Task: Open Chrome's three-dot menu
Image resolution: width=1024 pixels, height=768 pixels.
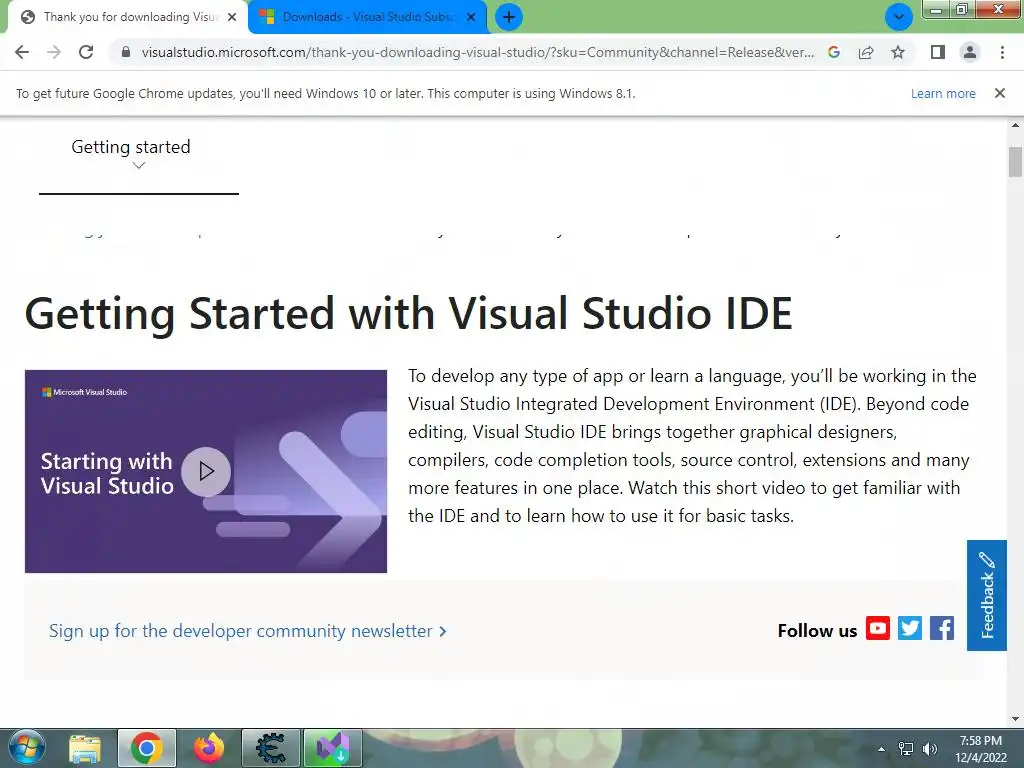Action: pyautogui.click(x=1002, y=52)
